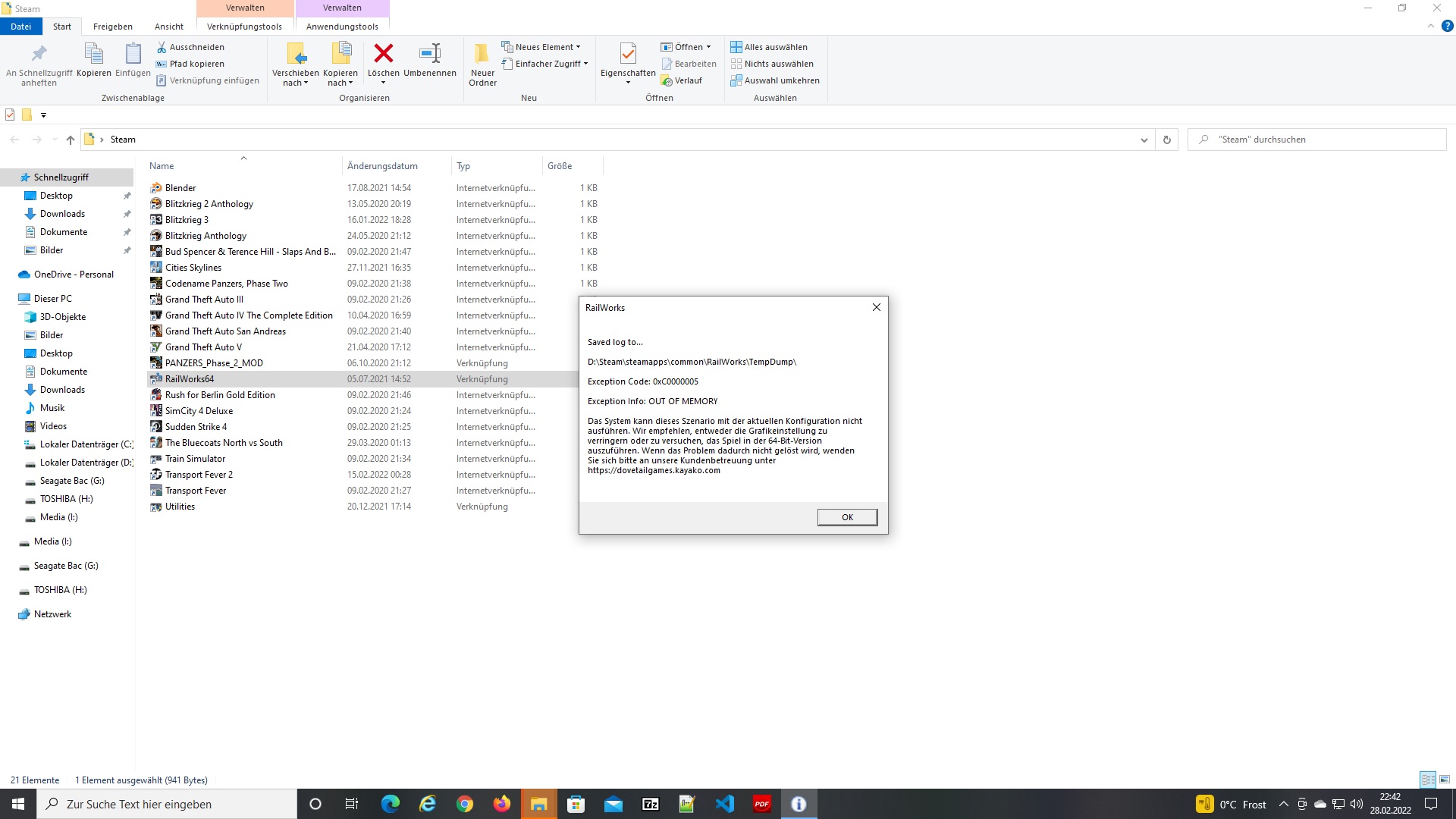Click the Kopieren icon in Zwischenablage
Viewport: 1456px width, 819px height.
coord(93,54)
